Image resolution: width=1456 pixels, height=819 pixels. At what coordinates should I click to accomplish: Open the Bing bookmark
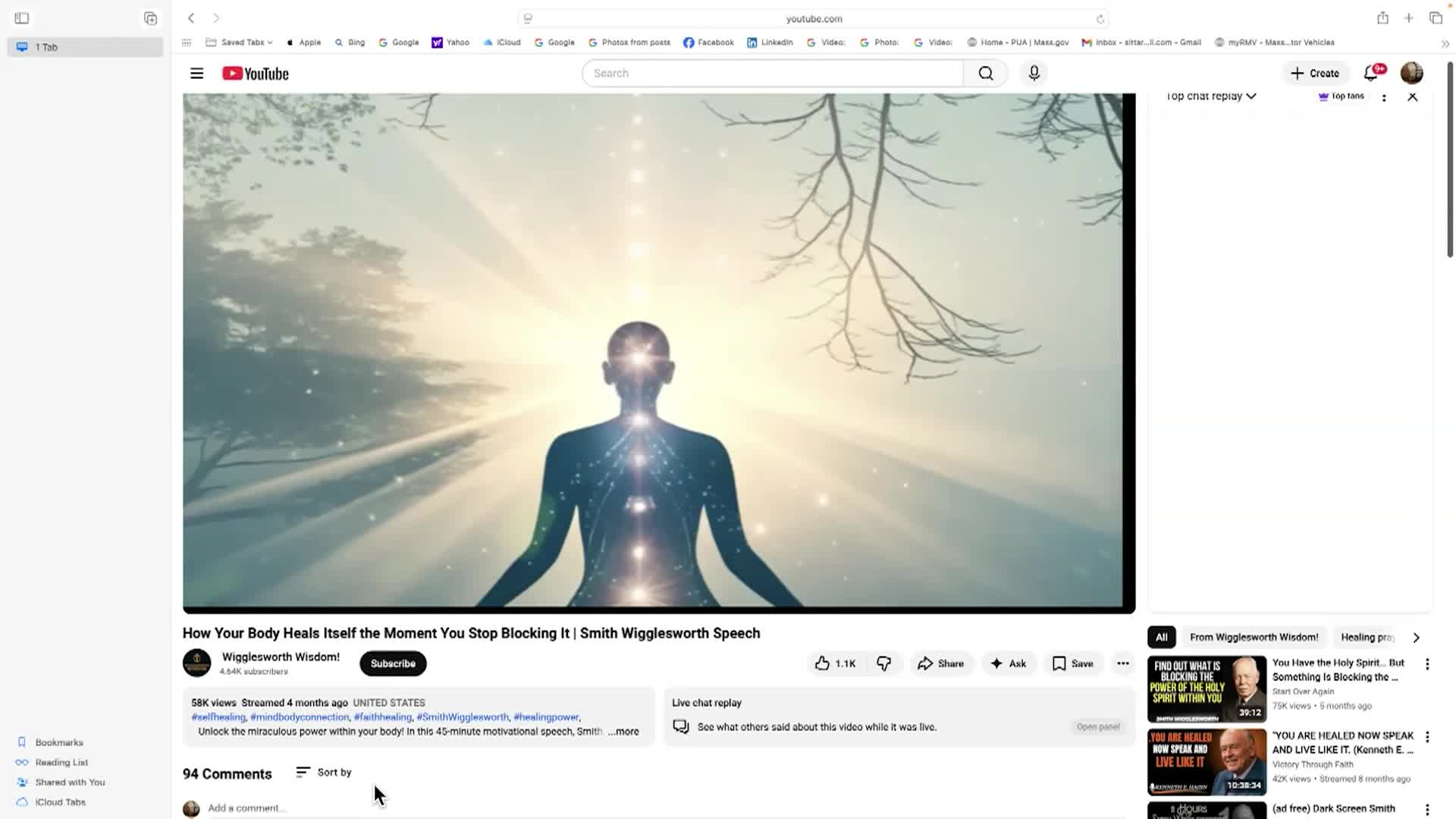pyautogui.click(x=350, y=42)
